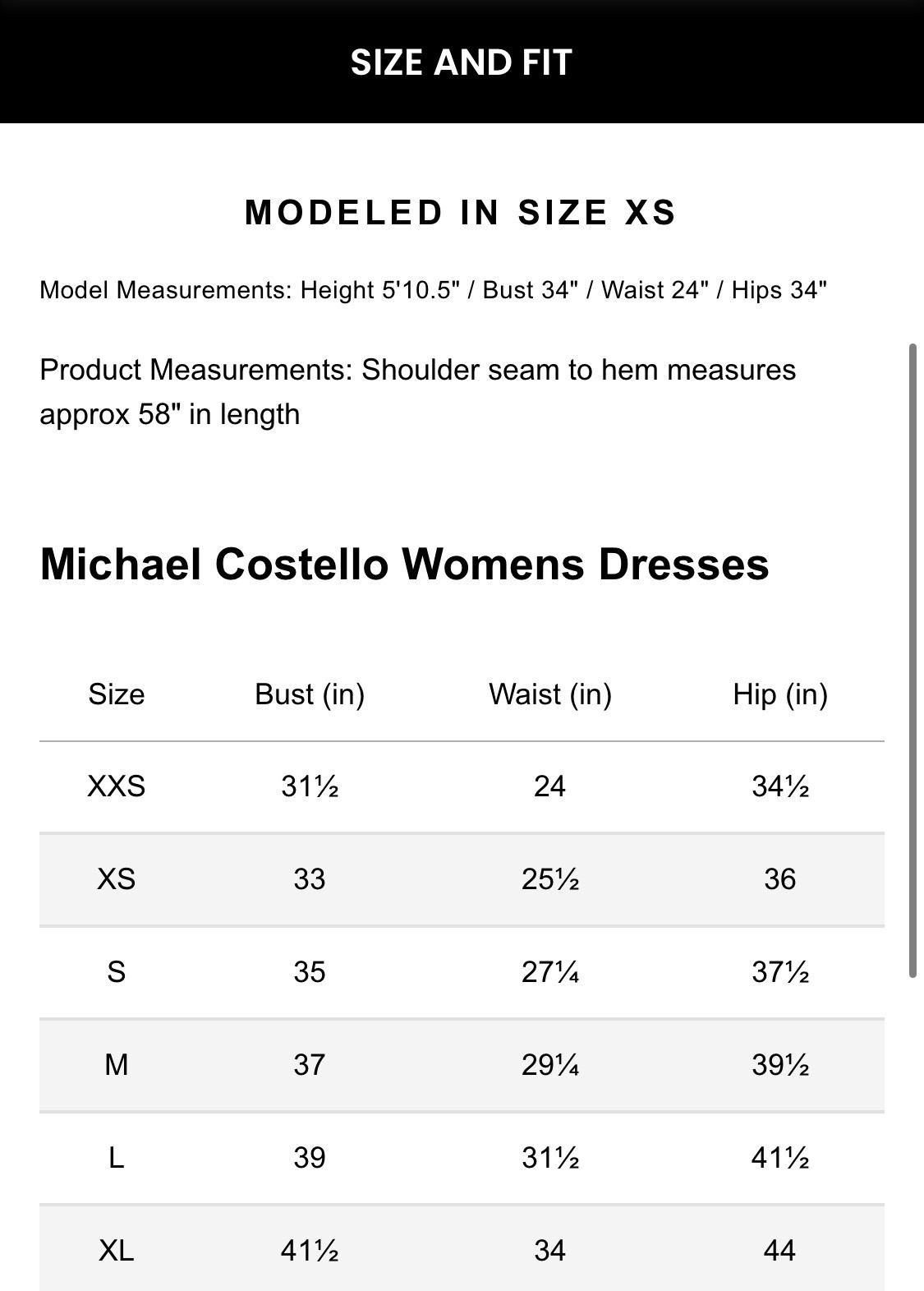Click the M size row label

tap(117, 1065)
